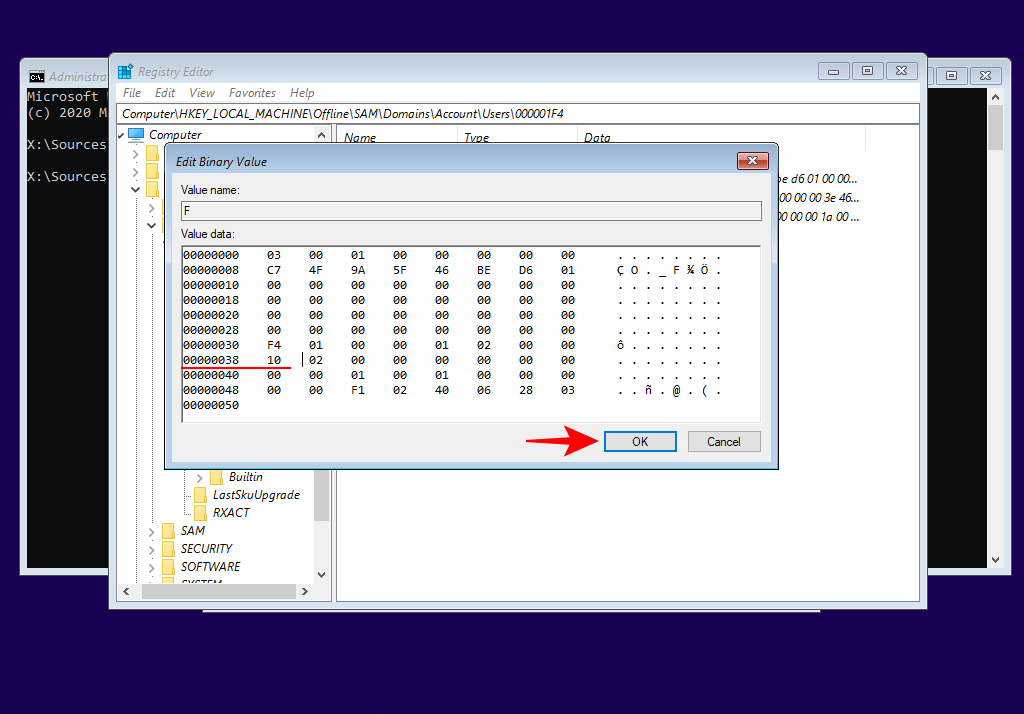Screen dimensions: 1024x714
Task: Click the hex byte 10 at offset 00000038
Action: (x=273, y=359)
